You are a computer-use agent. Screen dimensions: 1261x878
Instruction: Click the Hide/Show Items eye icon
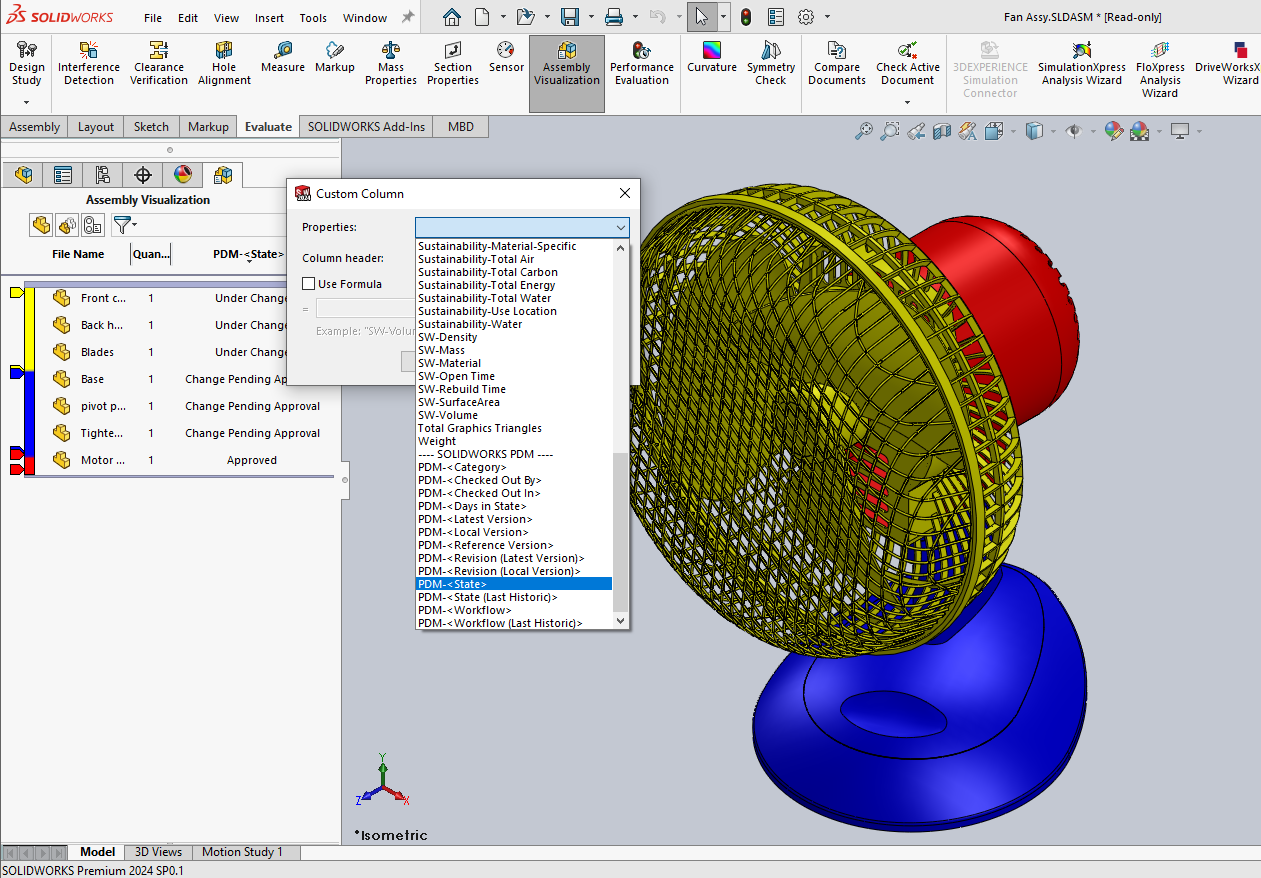[x=1075, y=131]
